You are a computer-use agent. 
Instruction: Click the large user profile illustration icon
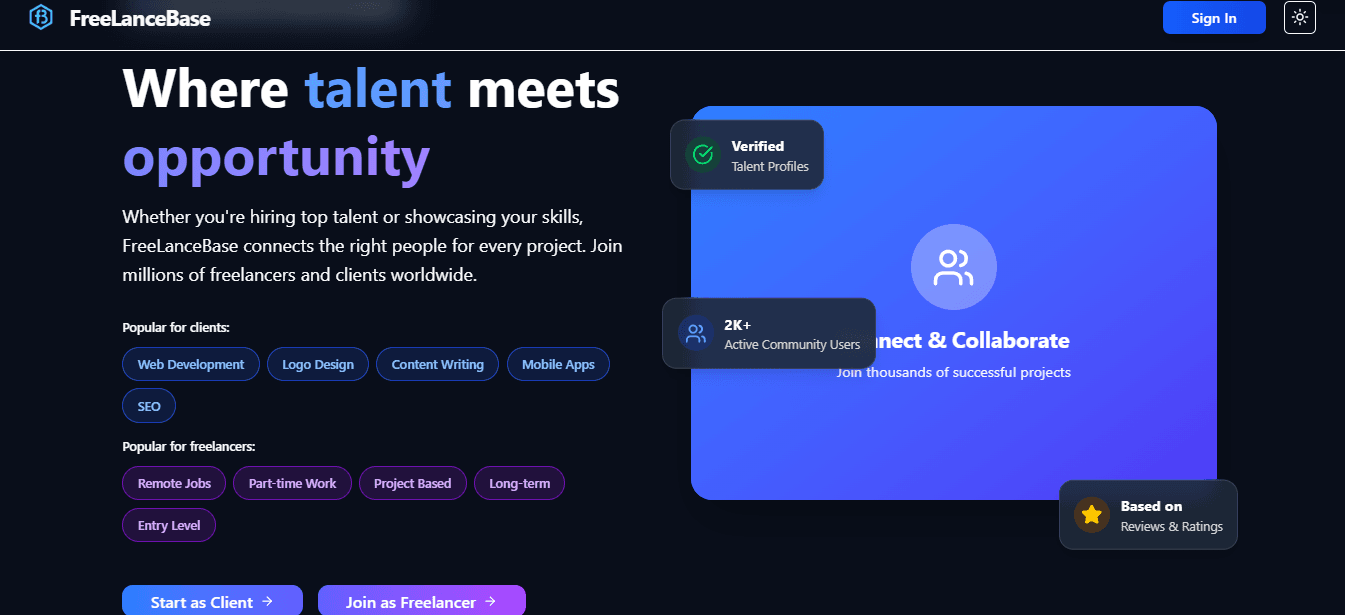pyautogui.click(x=953, y=266)
